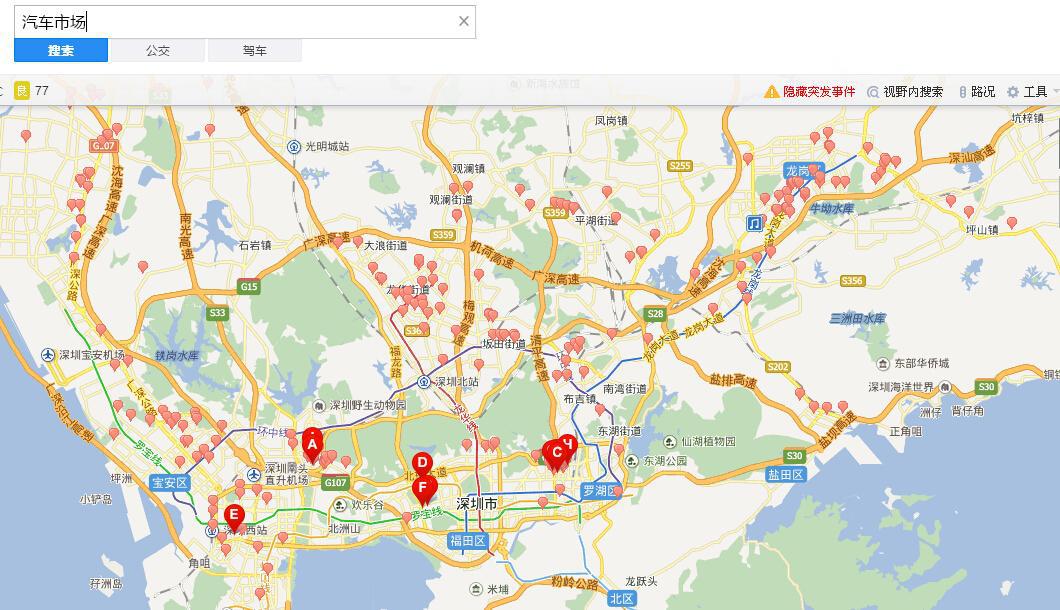The width and height of the screenshot is (1060, 610).
Task: Clear the search box with the X
Action: click(463, 21)
